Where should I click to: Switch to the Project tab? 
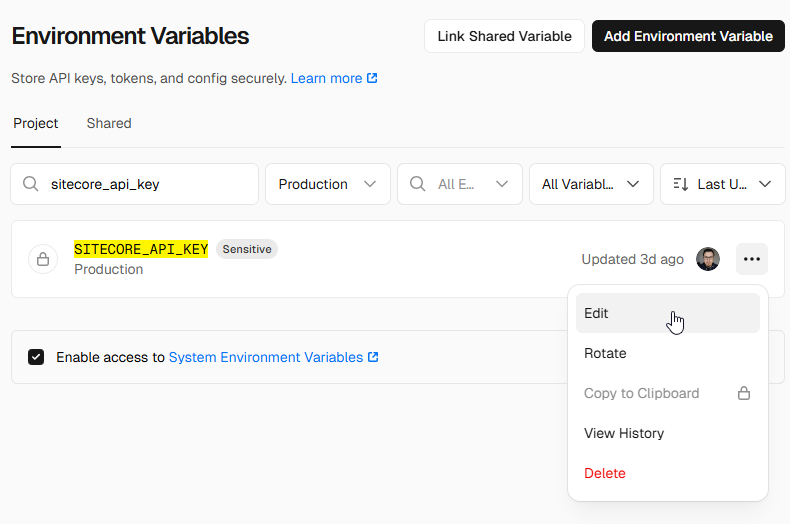coord(36,123)
